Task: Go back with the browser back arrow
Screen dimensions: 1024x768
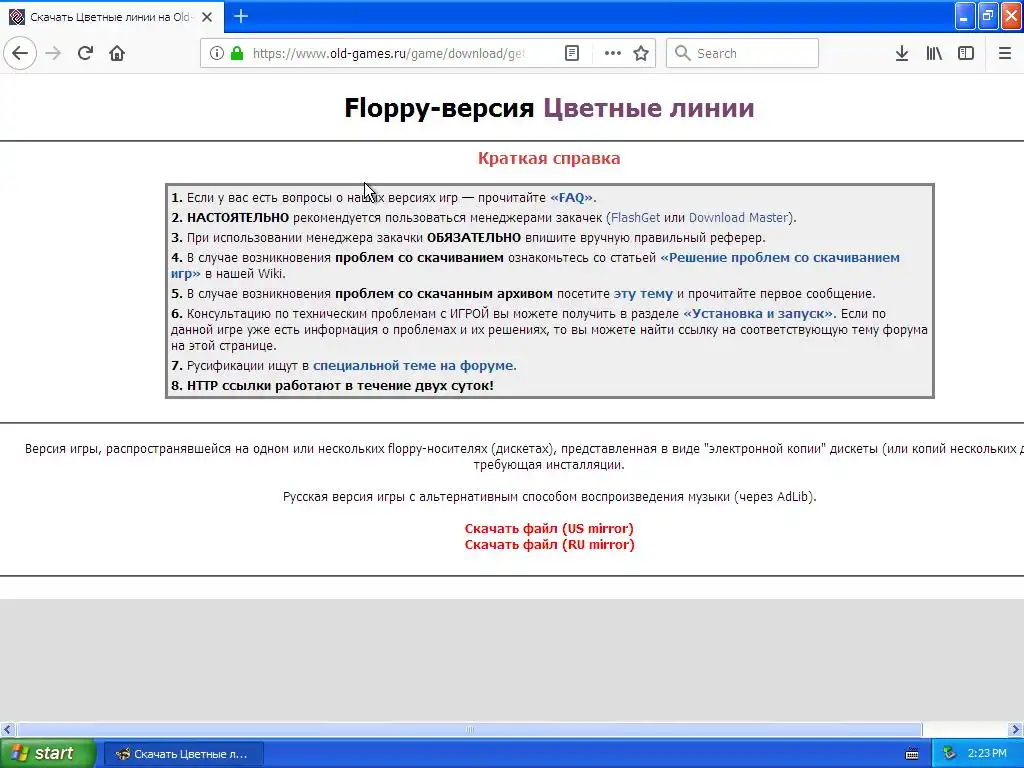Action: pyautogui.click(x=20, y=53)
